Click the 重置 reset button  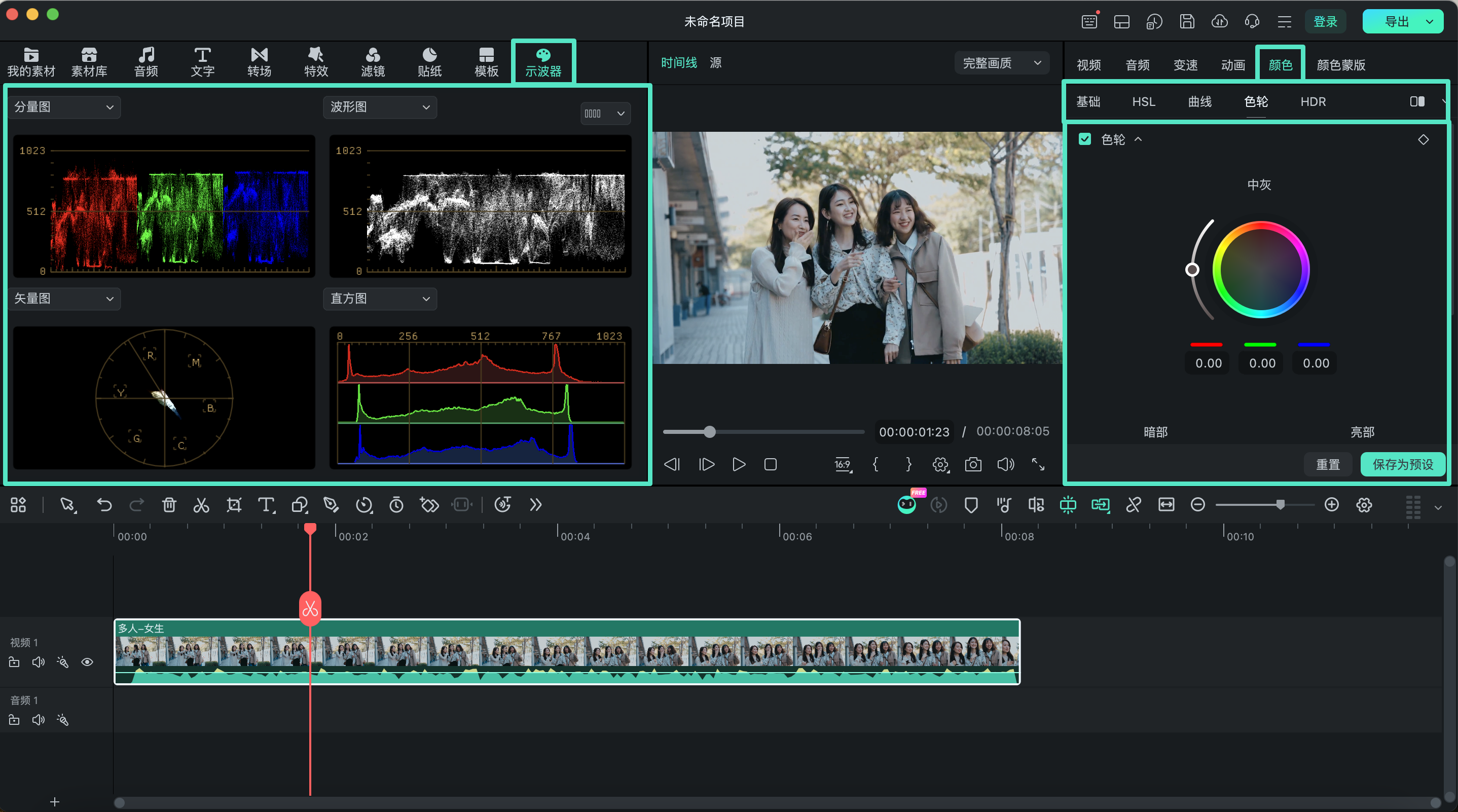coord(1328,465)
